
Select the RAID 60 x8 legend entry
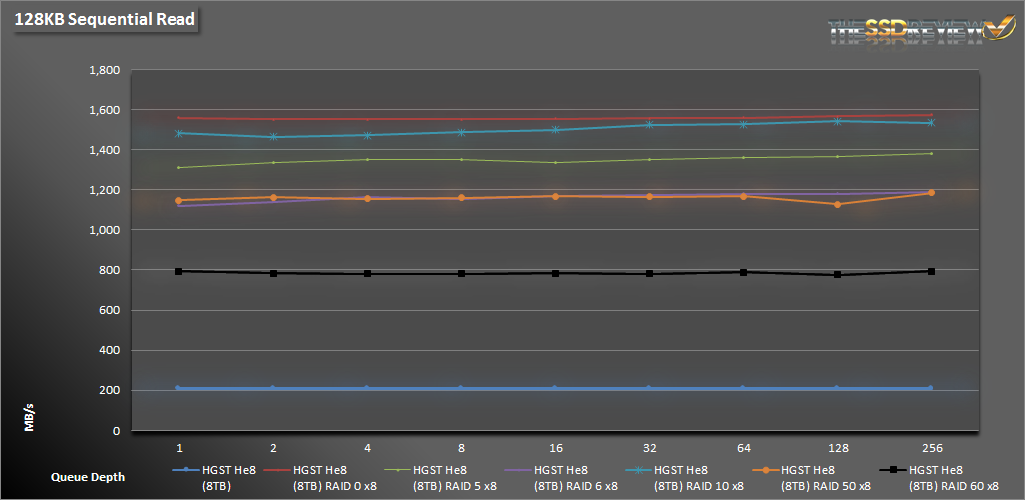939,477
